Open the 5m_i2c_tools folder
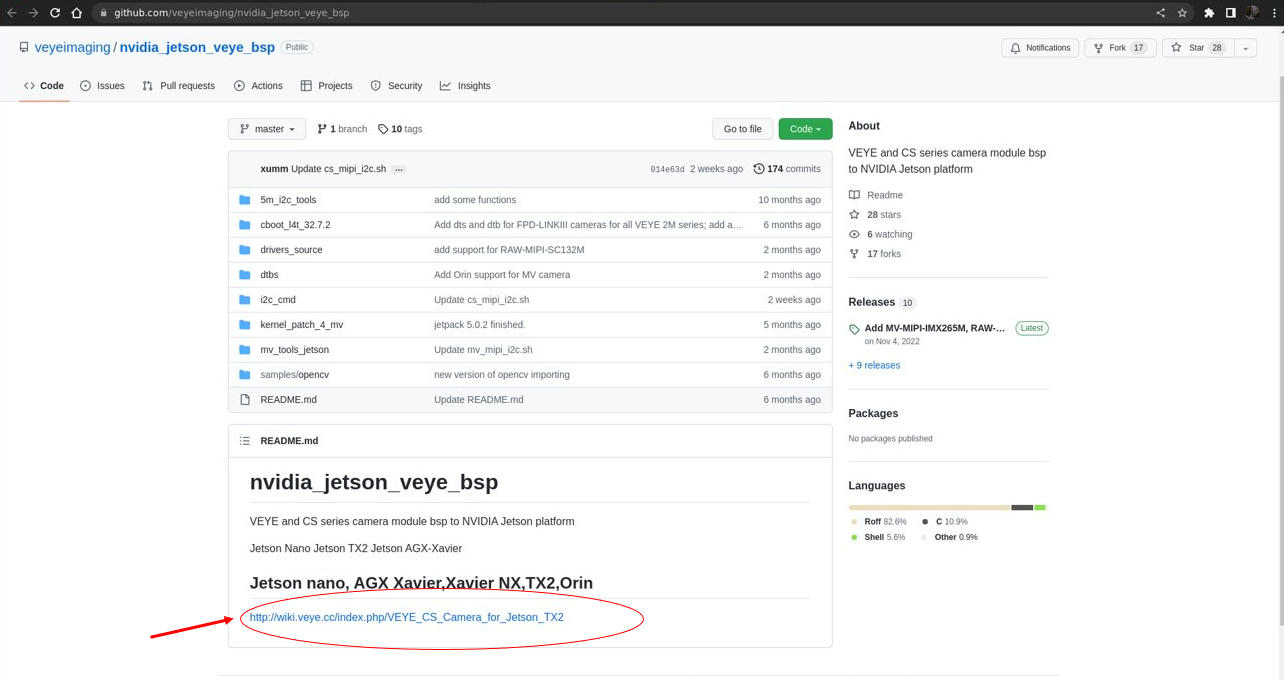This screenshot has height=680, width=1284. [288, 200]
